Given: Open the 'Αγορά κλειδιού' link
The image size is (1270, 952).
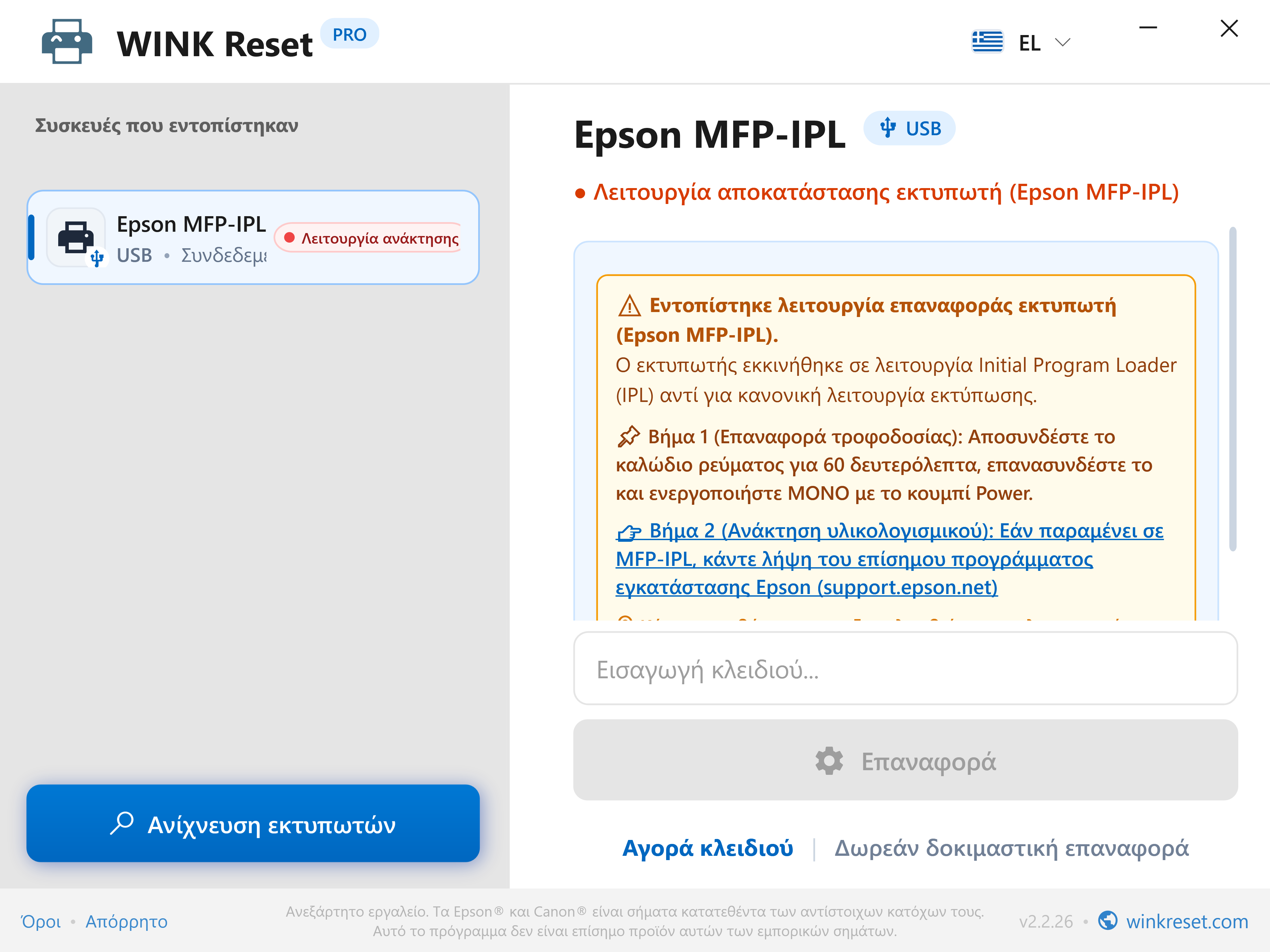Looking at the screenshot, I should (x=708, y=848).
